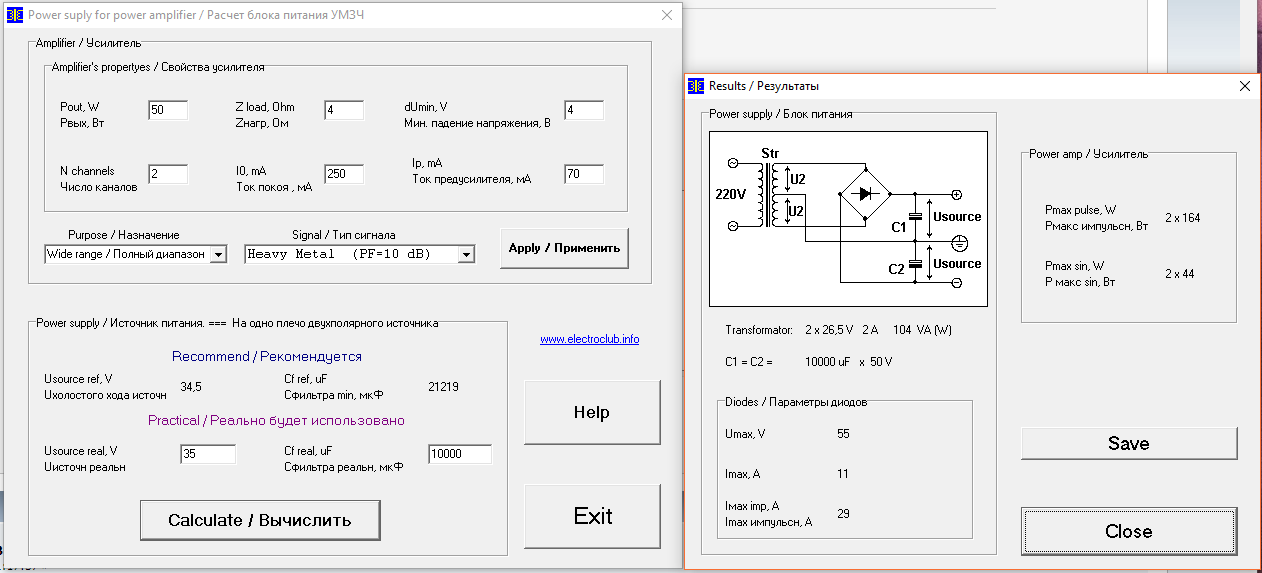This screenshot has width=1262, height=573.
Task: Click the Imax imp value 29
Action: pyautogui.click(x=843, y=514)
